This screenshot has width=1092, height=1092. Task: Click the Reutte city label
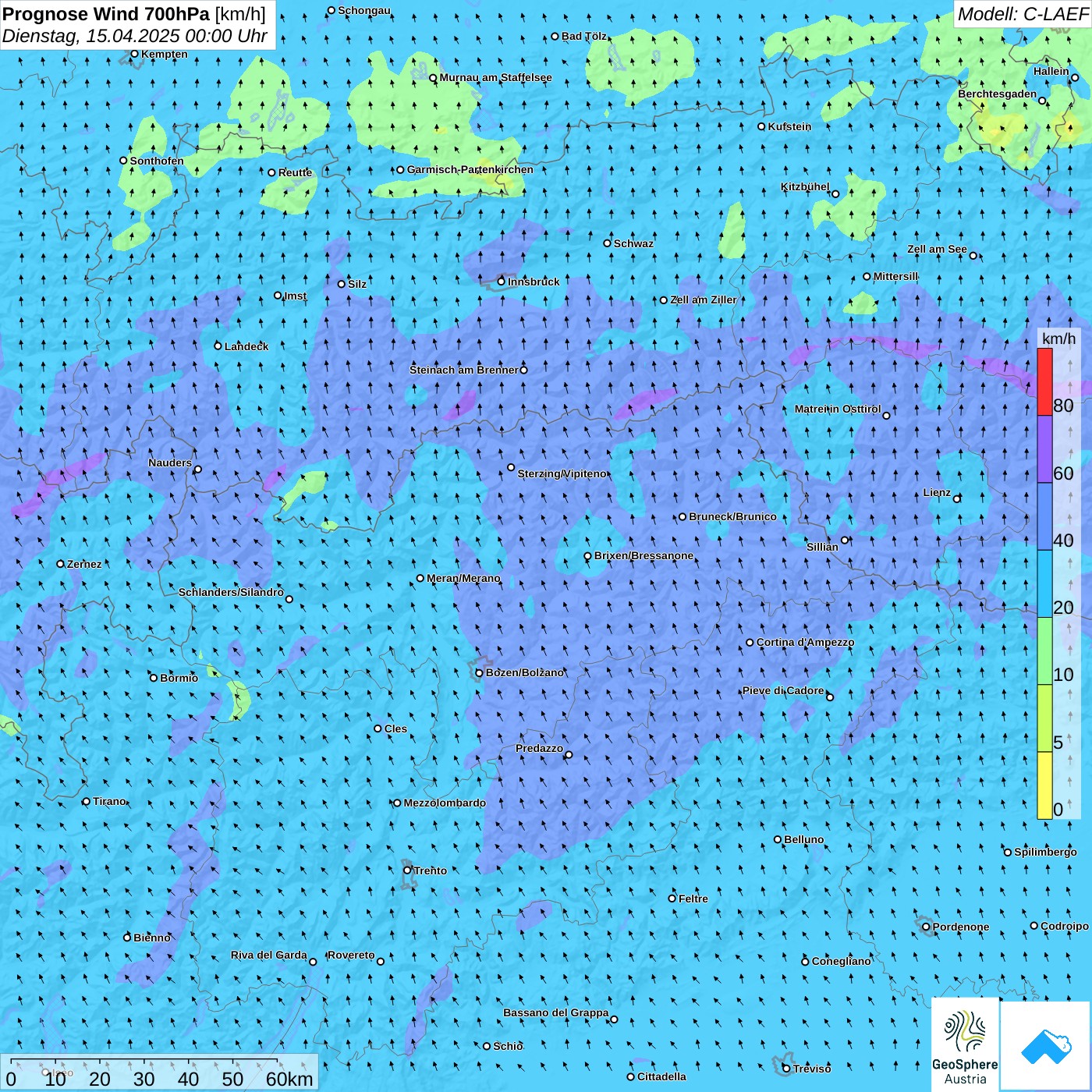(x=295, y=172)
